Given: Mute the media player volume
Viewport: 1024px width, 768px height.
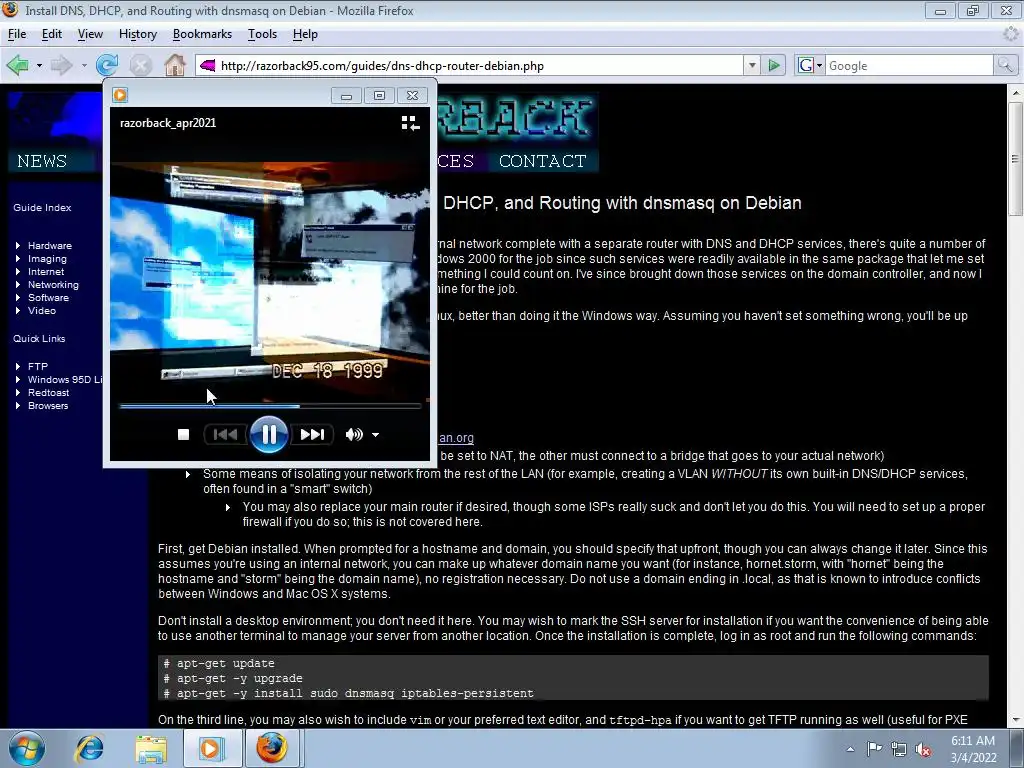Looking at the screenshot, I should [x=354, y=434].
